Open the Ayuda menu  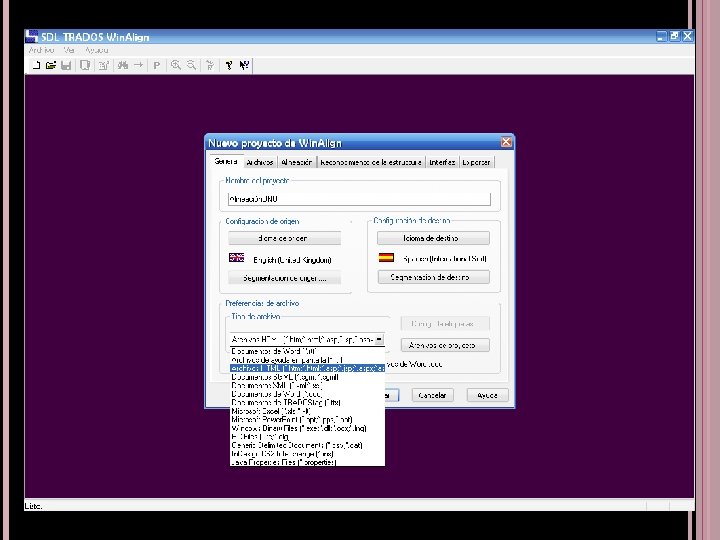click(x=96, y=50)
